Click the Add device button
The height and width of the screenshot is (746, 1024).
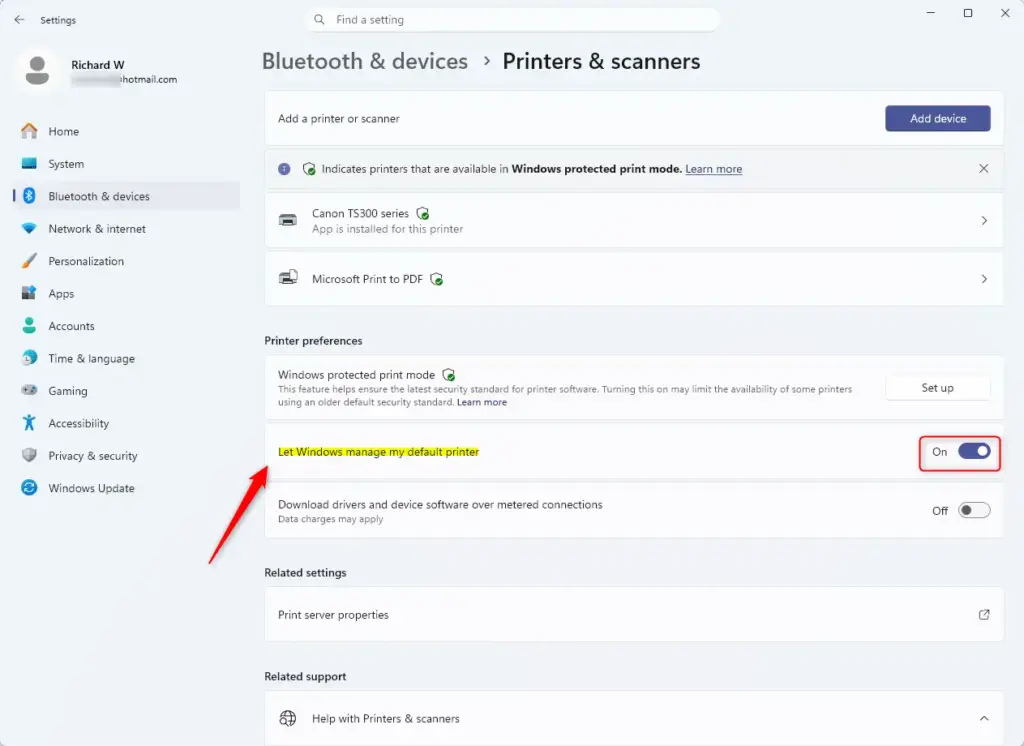pos(938,118)
